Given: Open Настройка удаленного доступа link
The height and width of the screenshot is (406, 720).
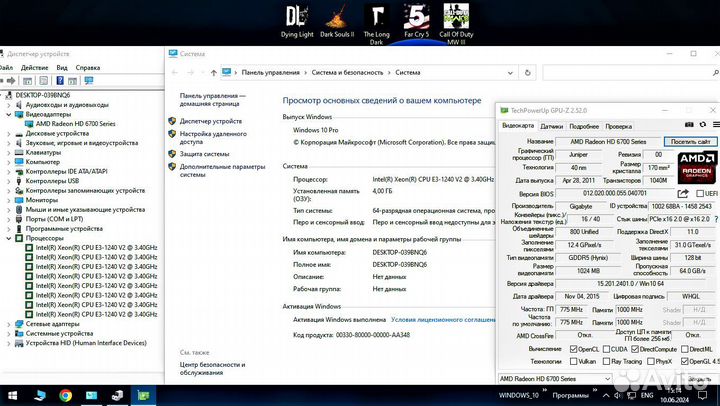Looking at the screenshot, I should tap(213, 138).
